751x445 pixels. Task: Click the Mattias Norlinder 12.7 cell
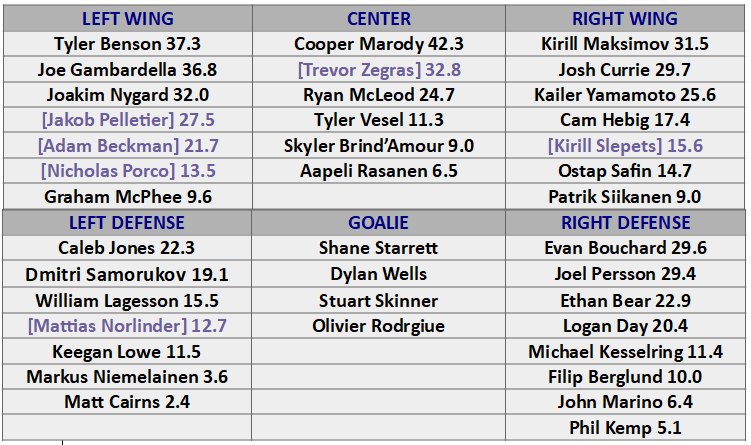(x=127, y=326)
